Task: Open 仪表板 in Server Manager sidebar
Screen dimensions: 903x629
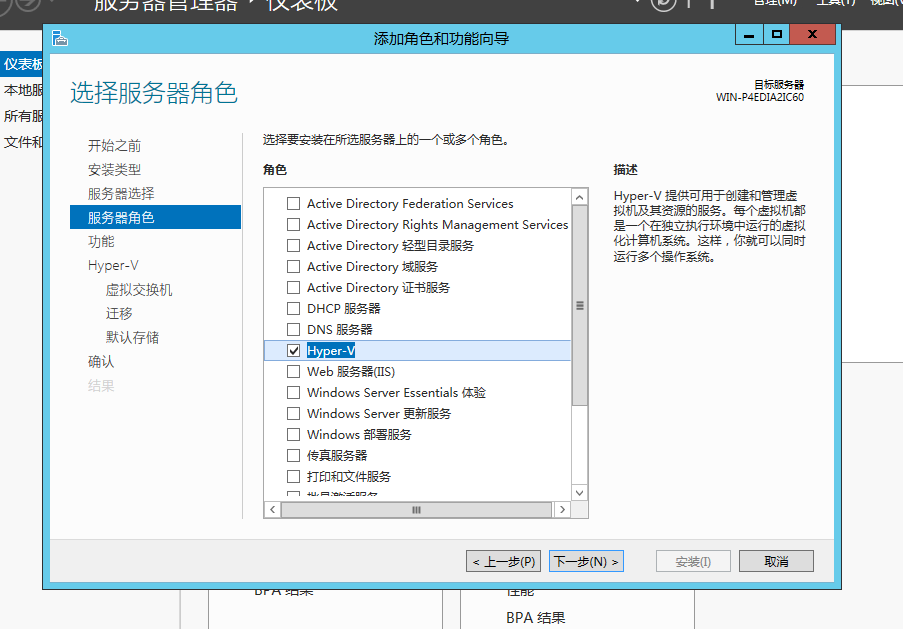Action: tap(21, 64)
